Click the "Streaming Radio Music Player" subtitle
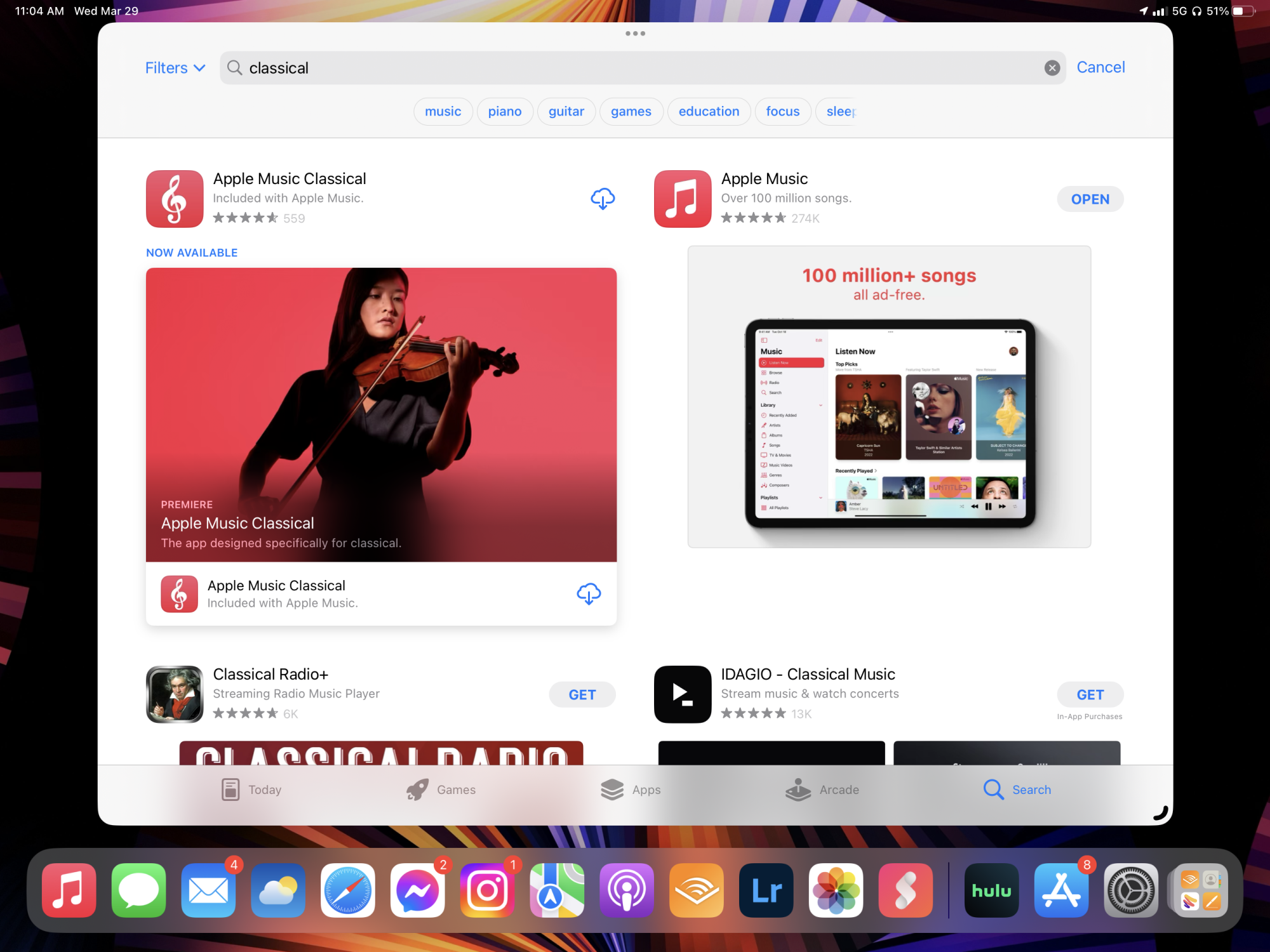The height and width of the screenshot is (952, 1270). point(296,694)
